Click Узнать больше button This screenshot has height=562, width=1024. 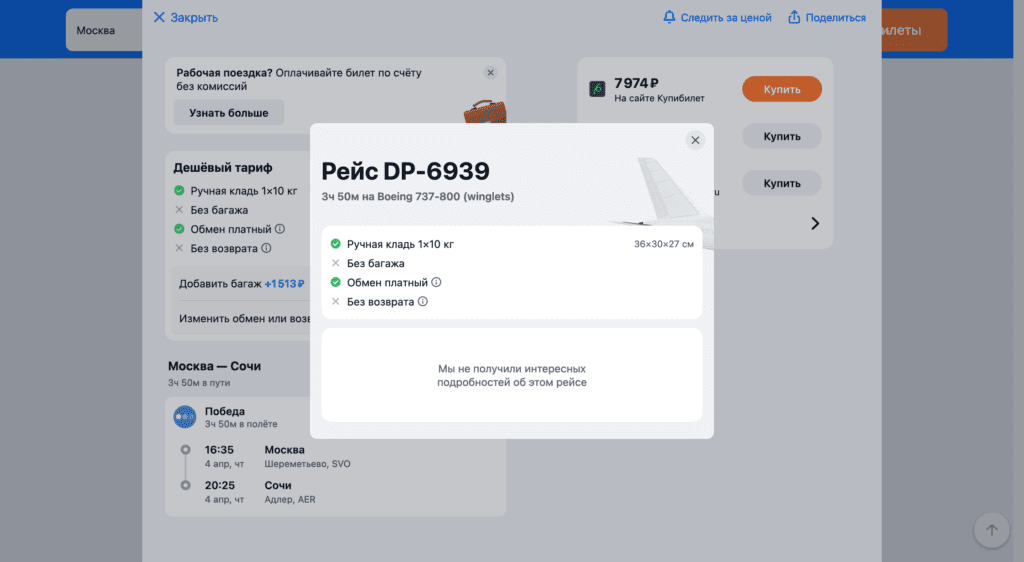[229, 112]
